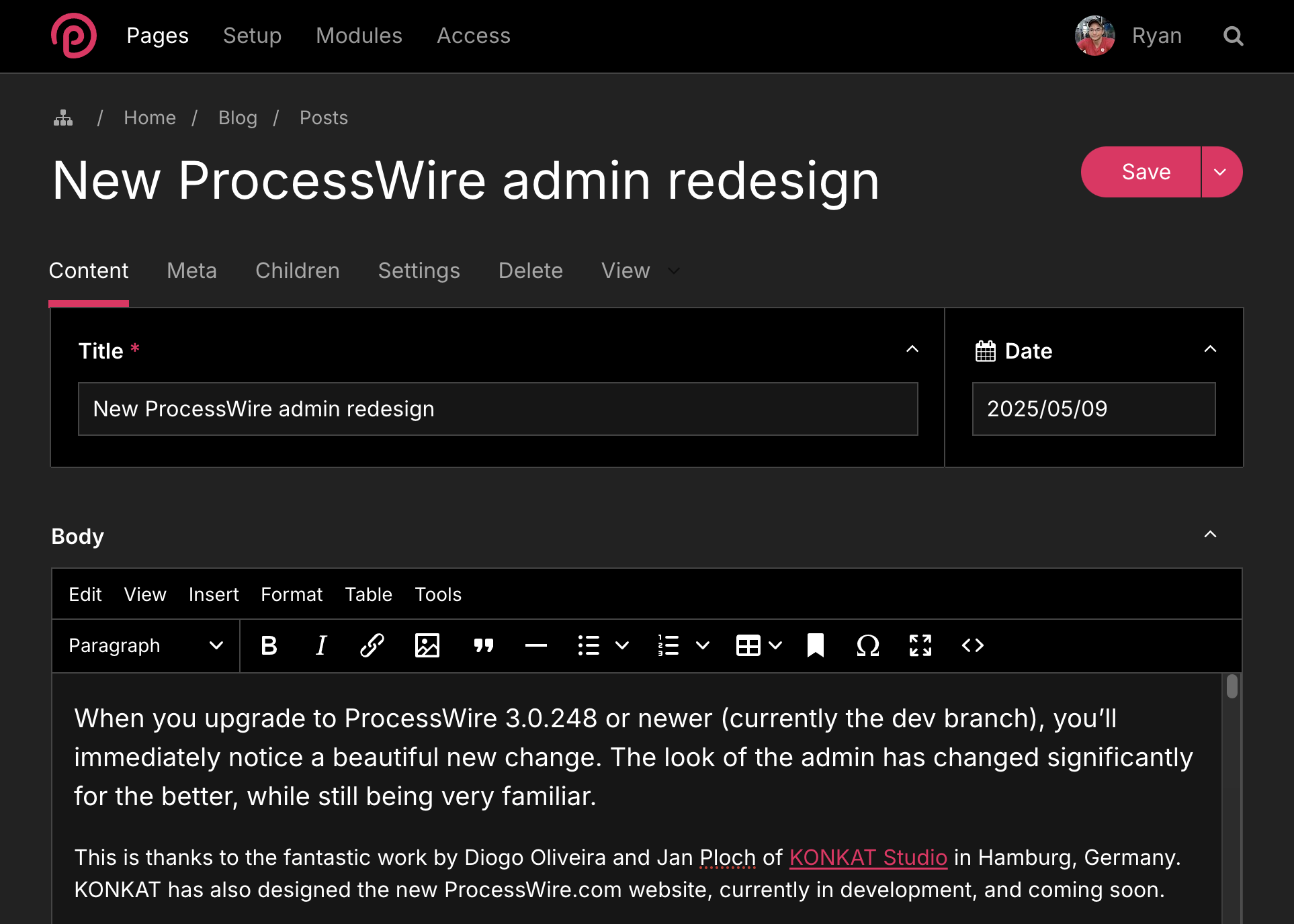The image size is (1294, 924).
Task: Select the Content tab
Action: [88, 271]
